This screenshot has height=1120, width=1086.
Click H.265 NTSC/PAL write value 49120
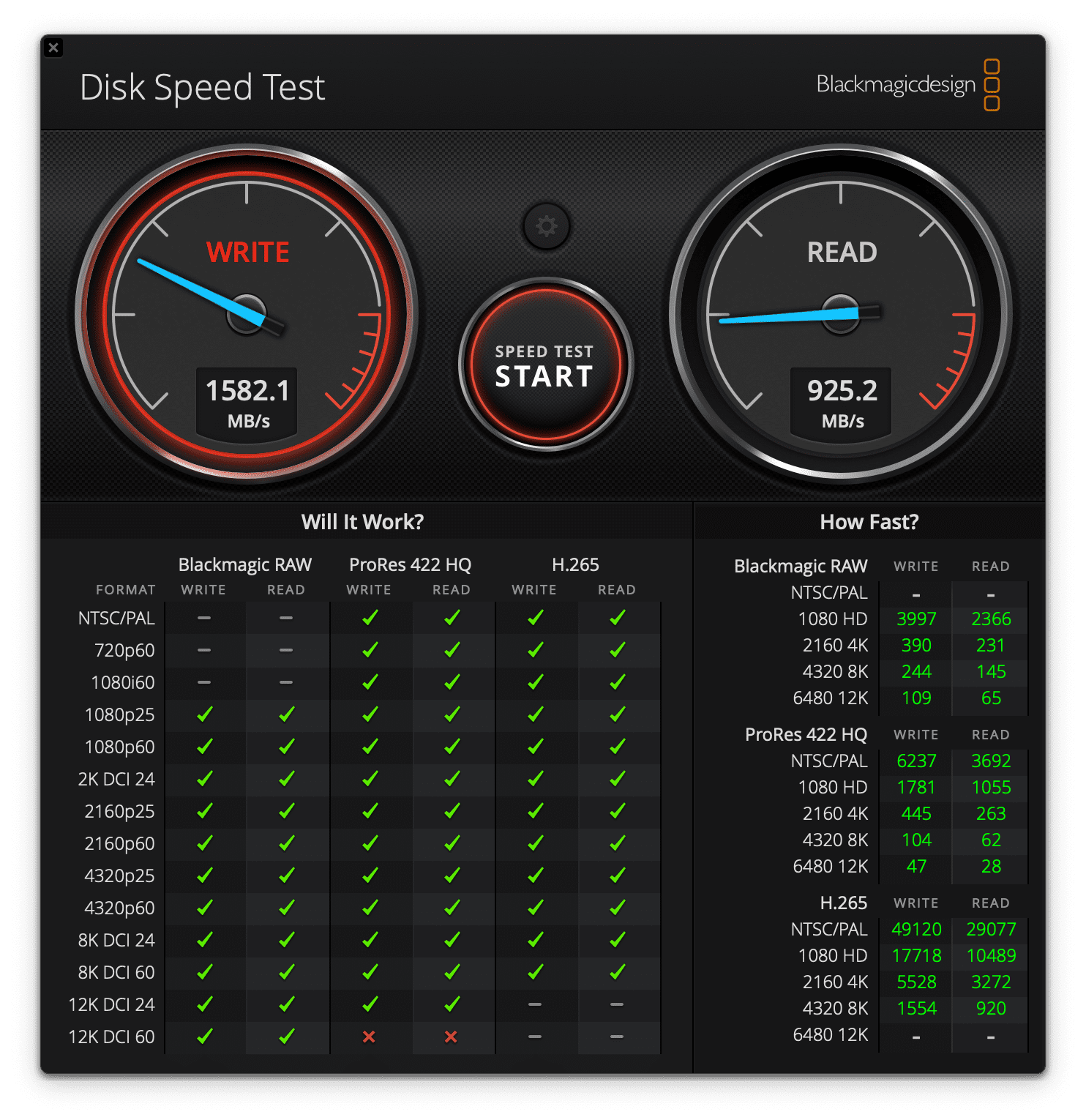point(916,930)
